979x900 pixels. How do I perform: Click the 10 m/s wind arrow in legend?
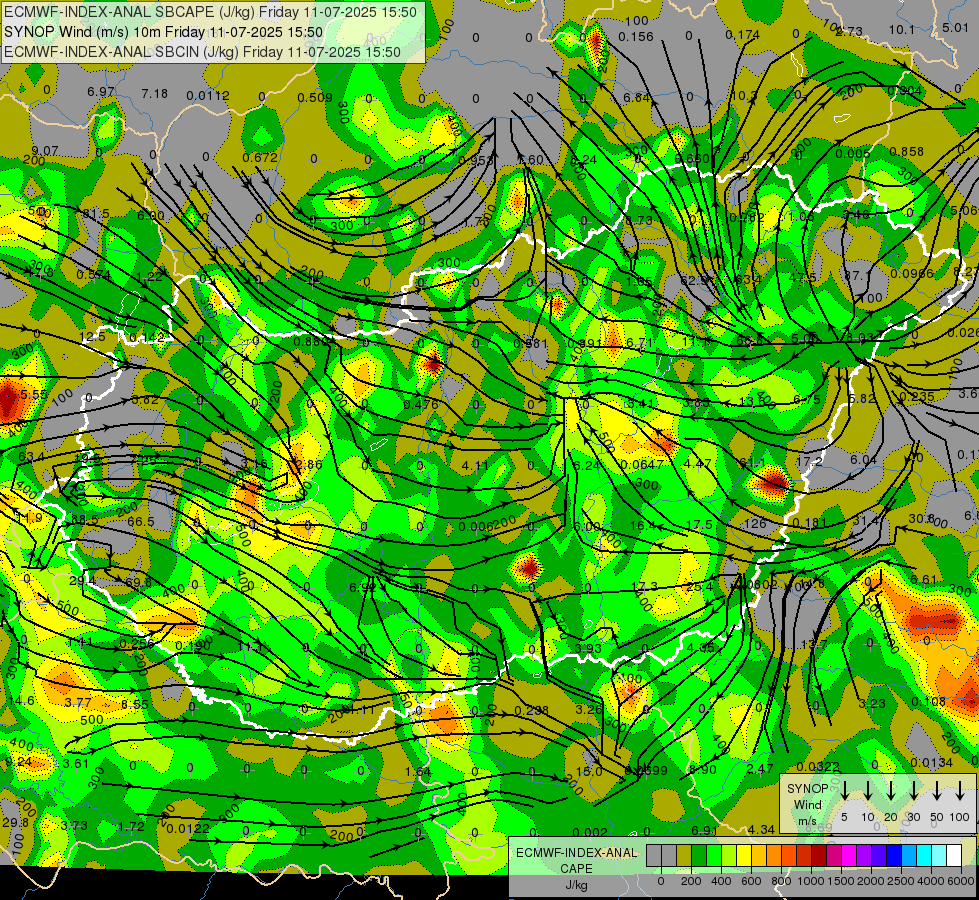[x=867, y=790]
